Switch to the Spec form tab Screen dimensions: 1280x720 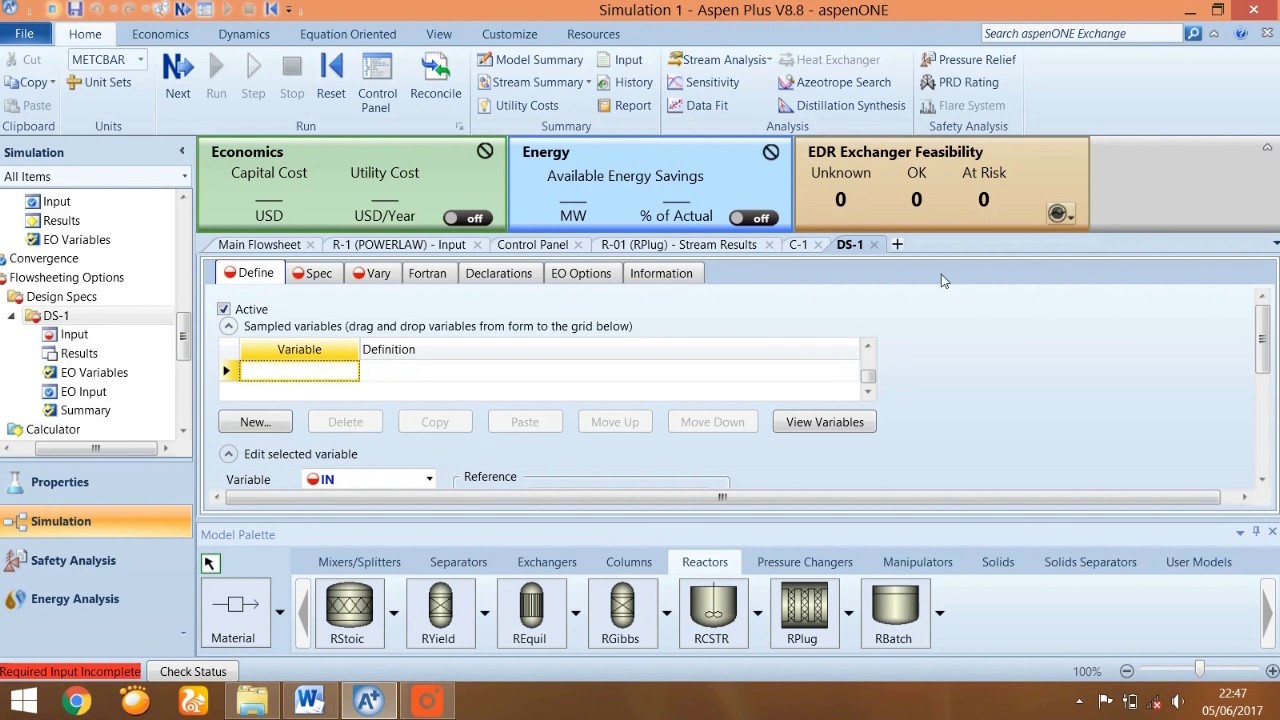pyautogui.click(x=311, y=273)
